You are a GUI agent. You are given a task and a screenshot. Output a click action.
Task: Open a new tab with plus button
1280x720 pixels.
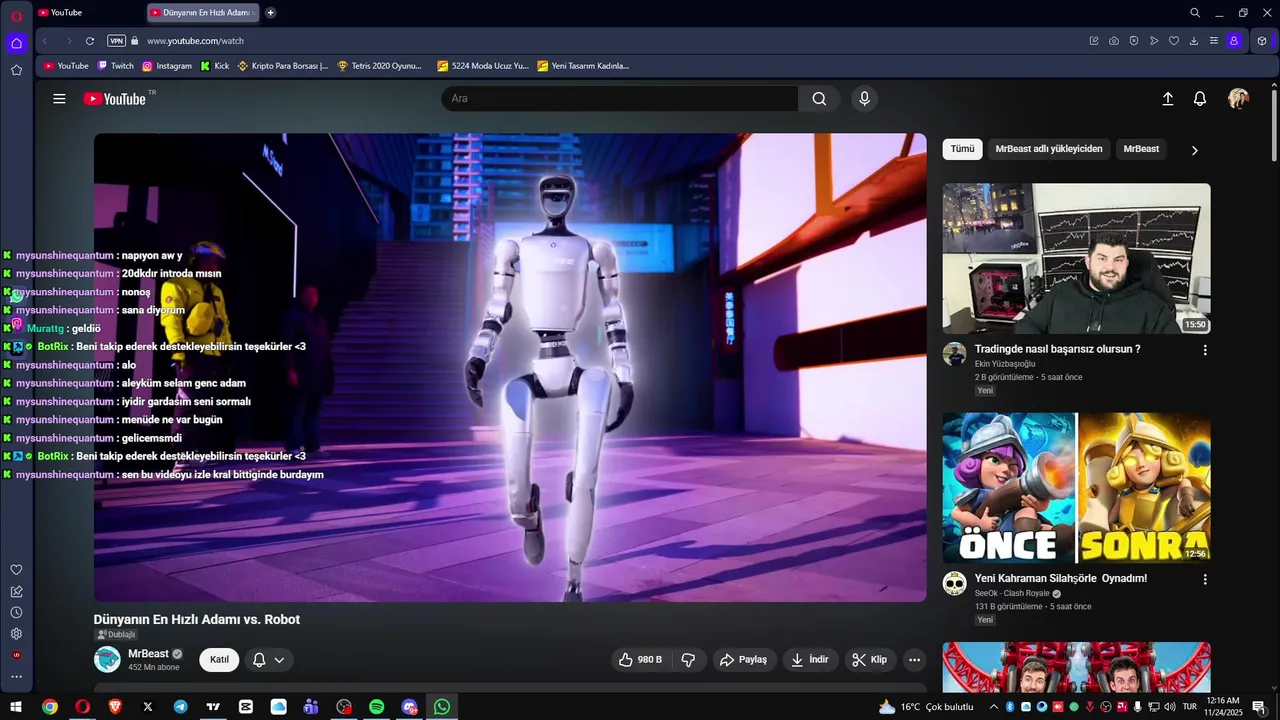coord(271,13)
